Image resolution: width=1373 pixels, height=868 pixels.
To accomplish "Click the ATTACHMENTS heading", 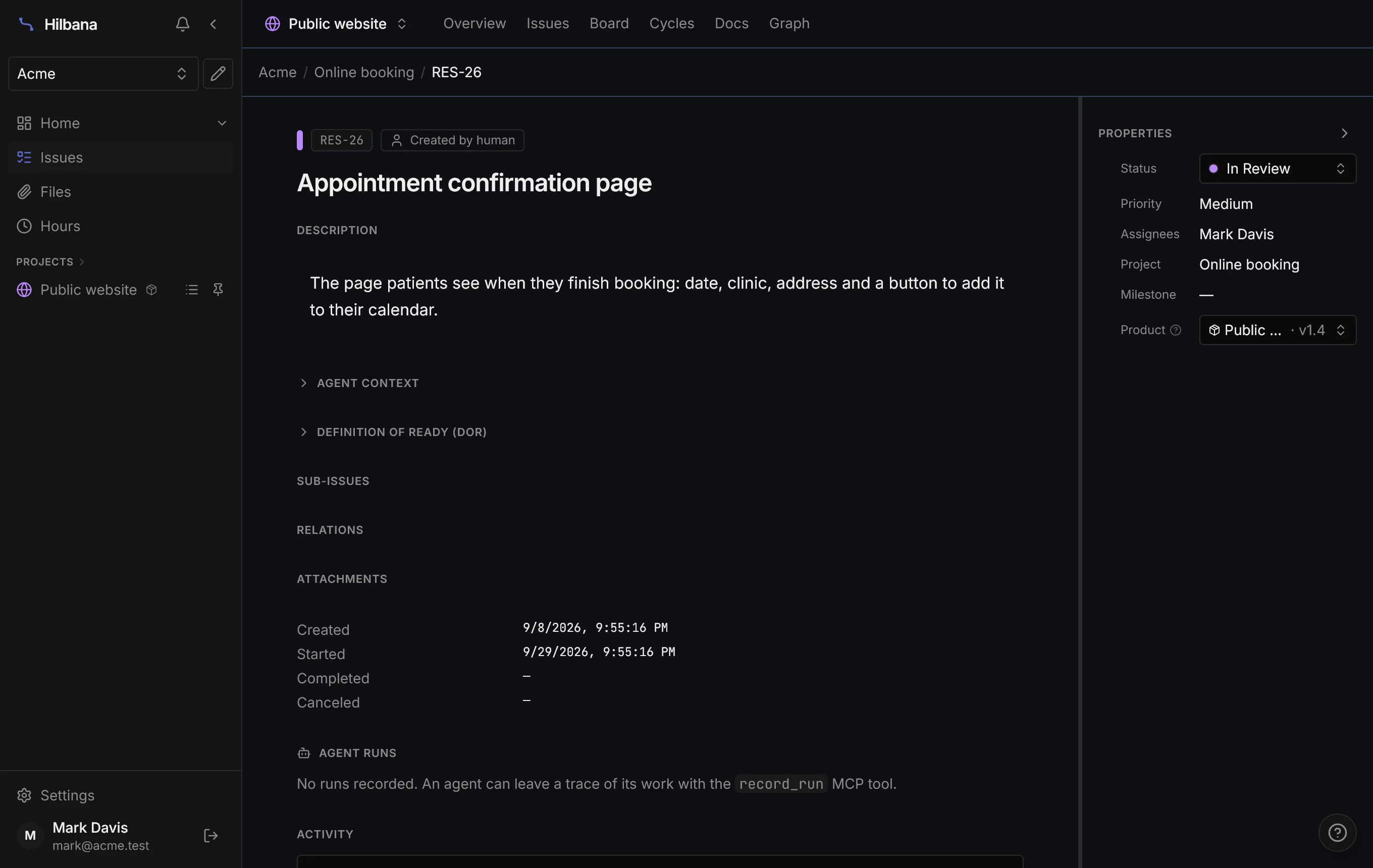I will point(342,579).
